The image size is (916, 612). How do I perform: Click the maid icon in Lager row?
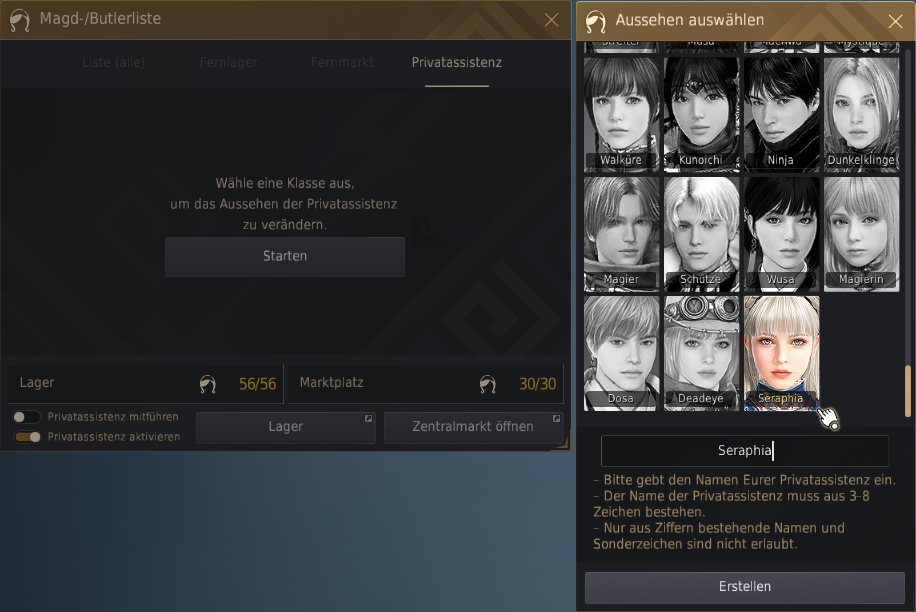point(207,384)
